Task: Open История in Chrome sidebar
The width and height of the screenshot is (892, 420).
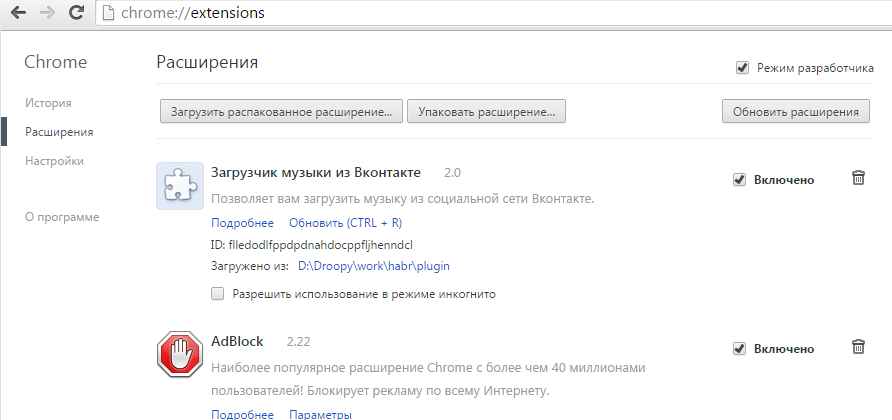Action: tap(48, 103)
